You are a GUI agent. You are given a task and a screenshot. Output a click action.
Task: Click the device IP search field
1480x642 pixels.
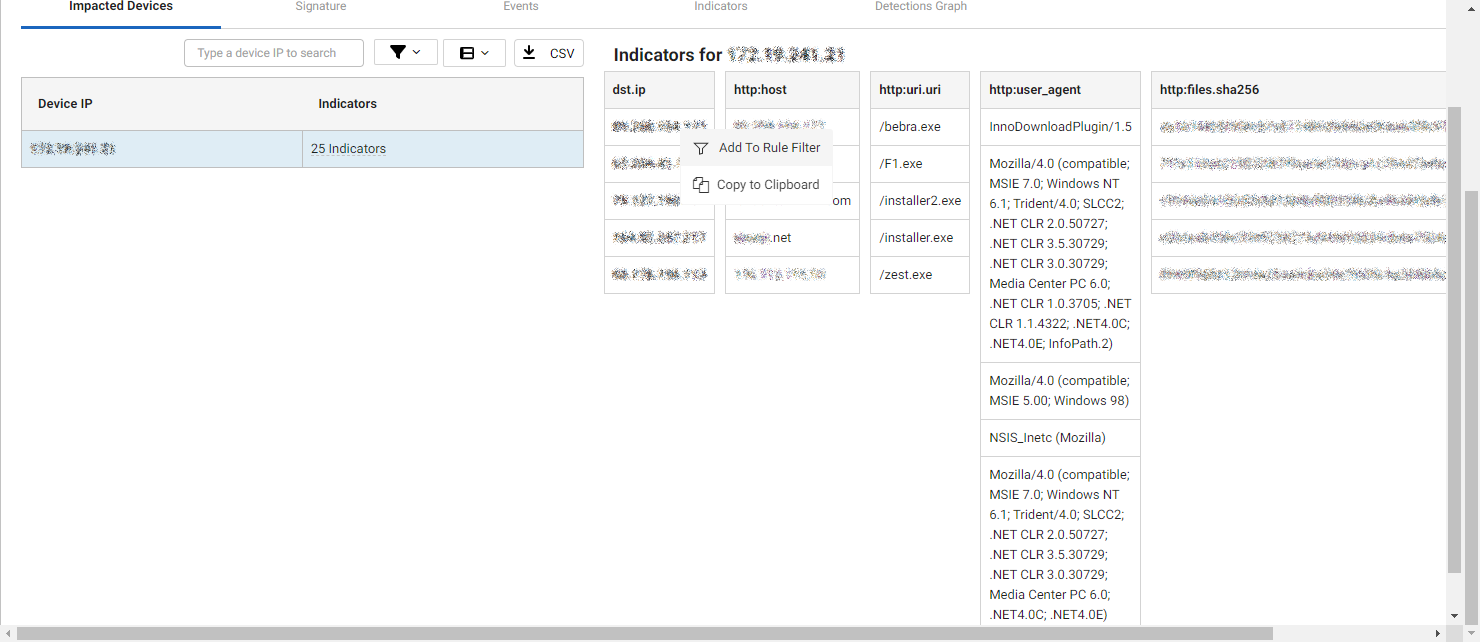point(274,53)
